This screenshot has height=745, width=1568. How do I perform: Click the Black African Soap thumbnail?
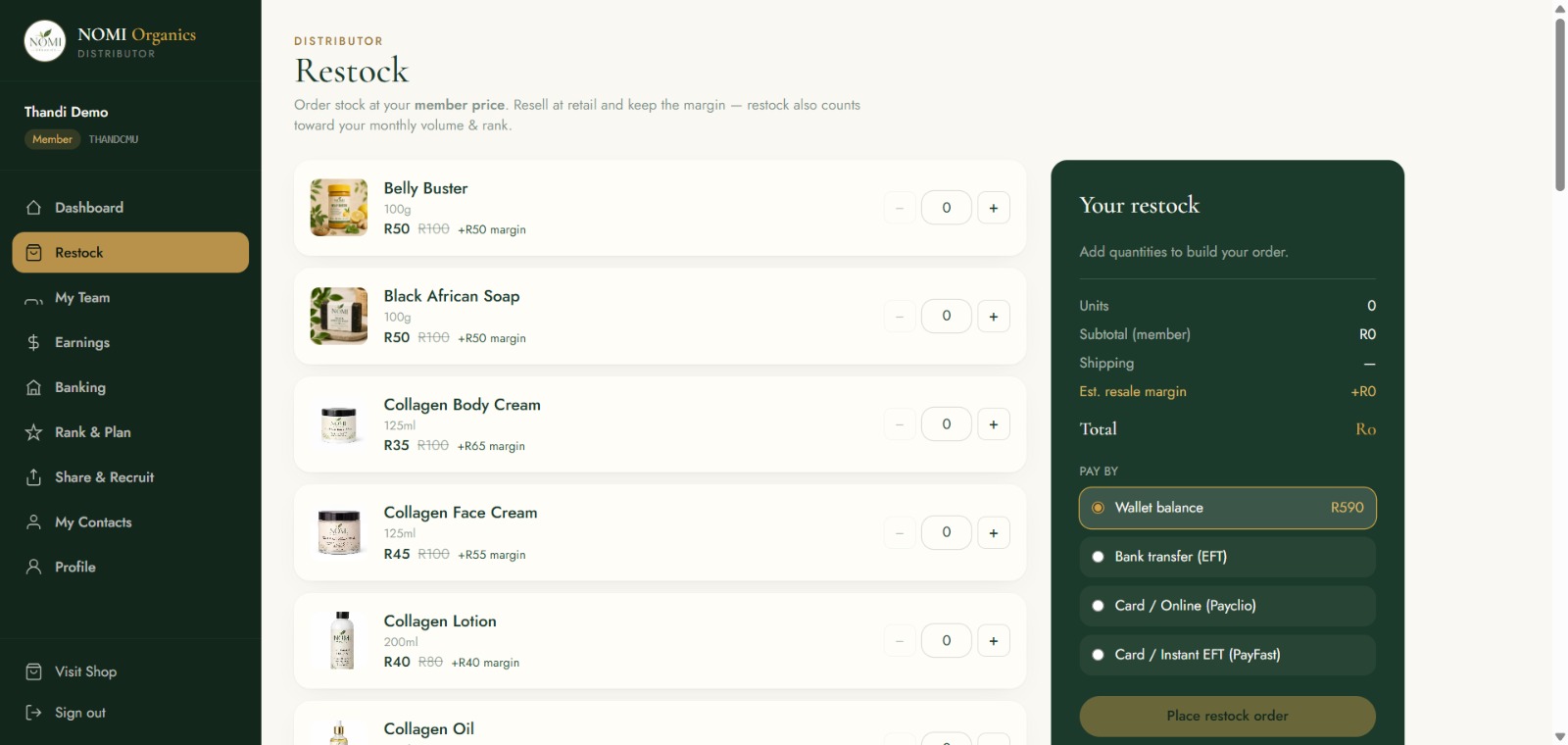339,316
